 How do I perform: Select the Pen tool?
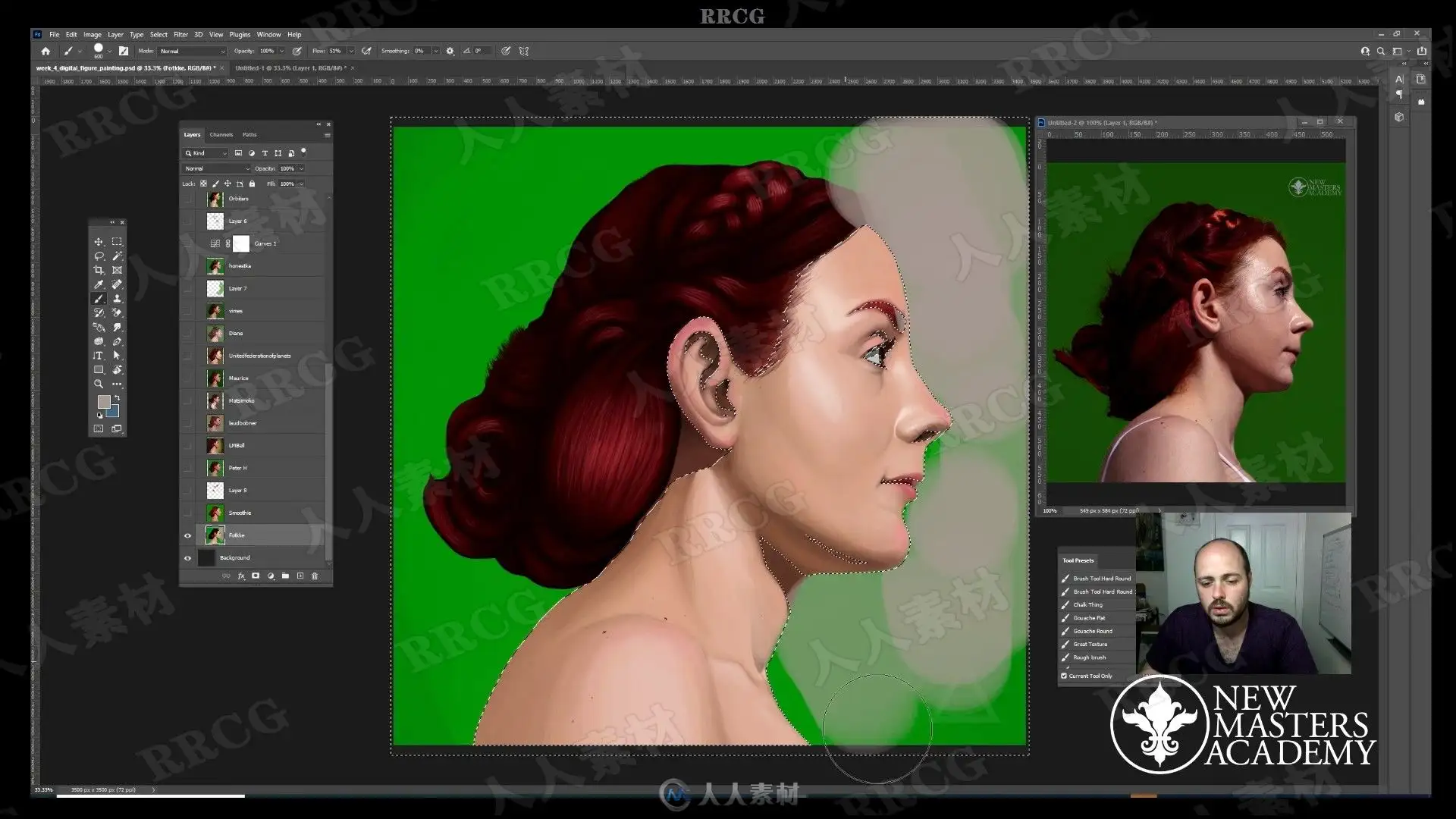tap(117, 341)
